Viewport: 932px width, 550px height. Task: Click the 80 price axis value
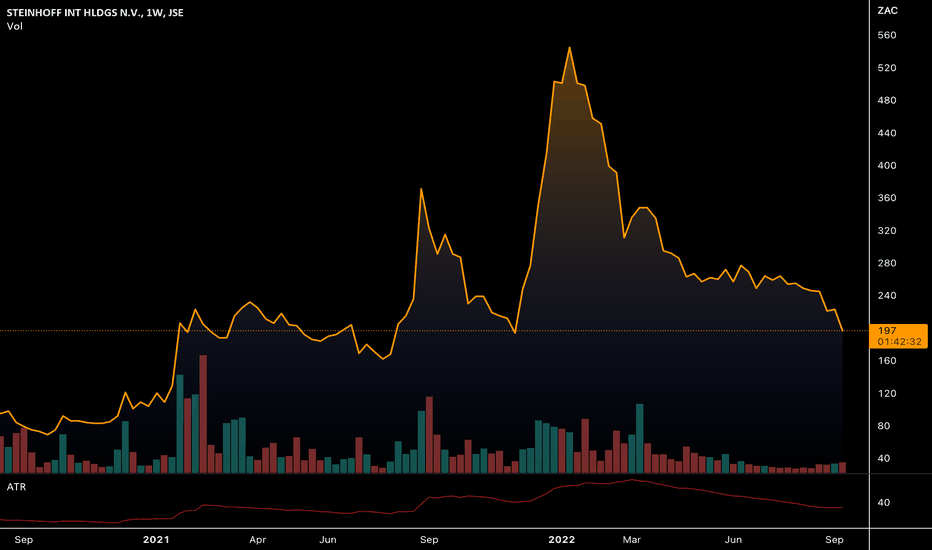coord(884,426)
